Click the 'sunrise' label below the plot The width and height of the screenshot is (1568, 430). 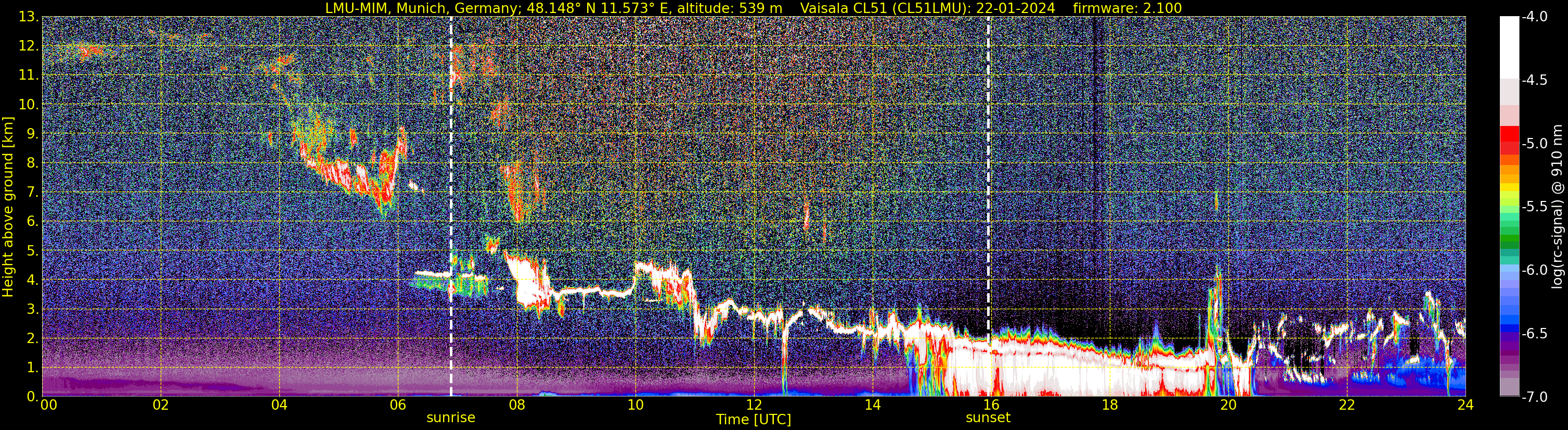click(450, 417)
